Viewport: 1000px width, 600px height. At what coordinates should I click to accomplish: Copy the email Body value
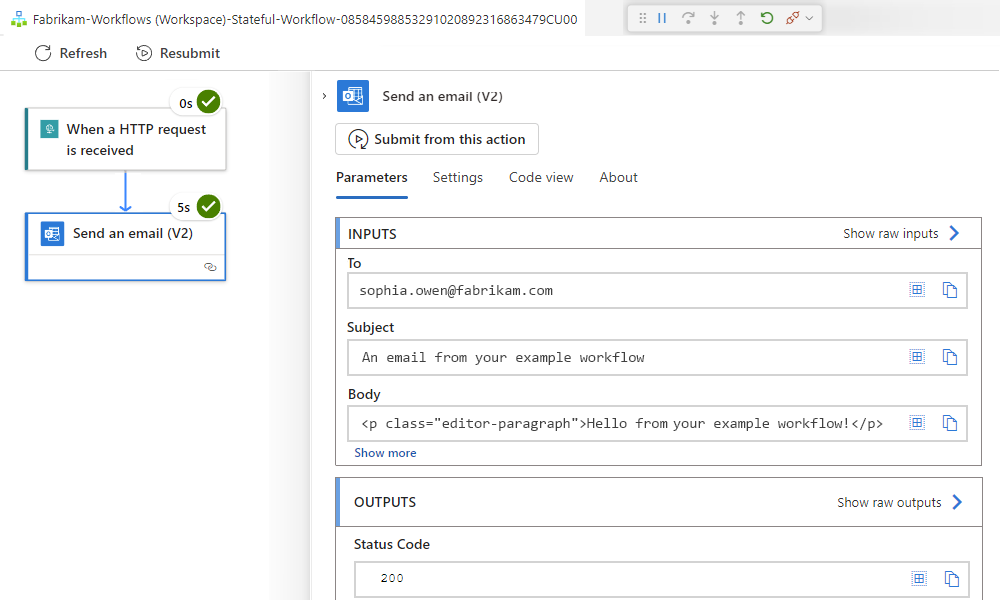(950, 422)
